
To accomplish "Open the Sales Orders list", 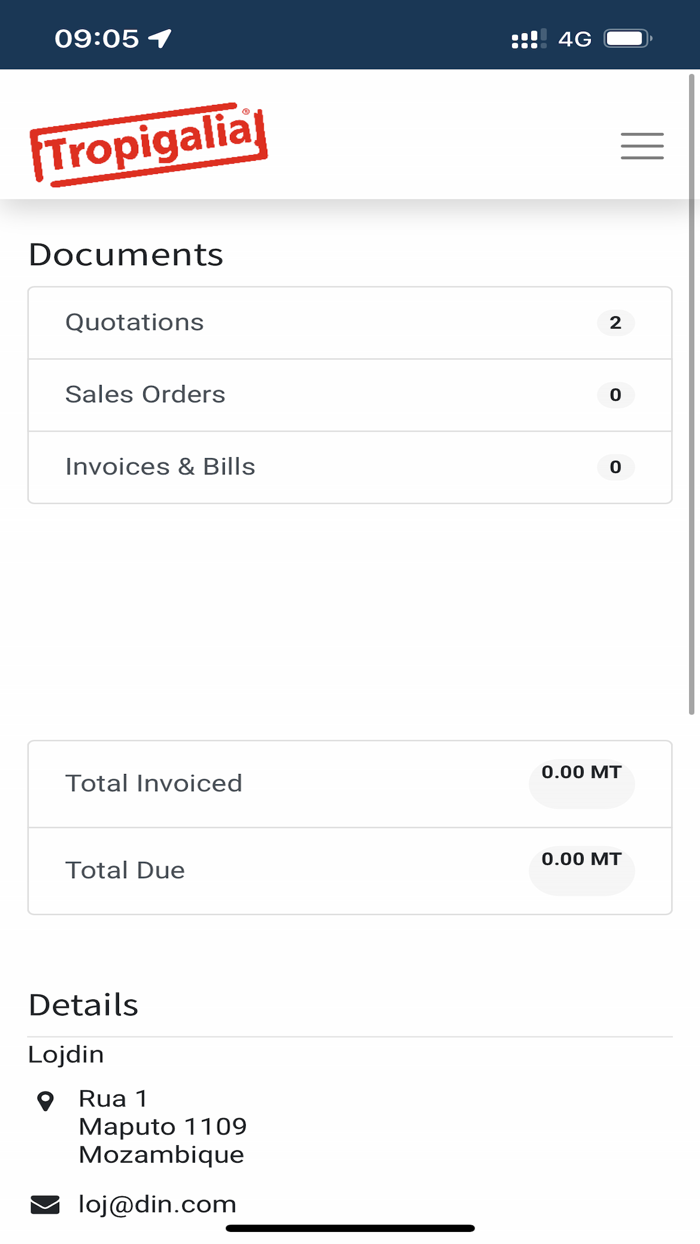I will 145,394.
